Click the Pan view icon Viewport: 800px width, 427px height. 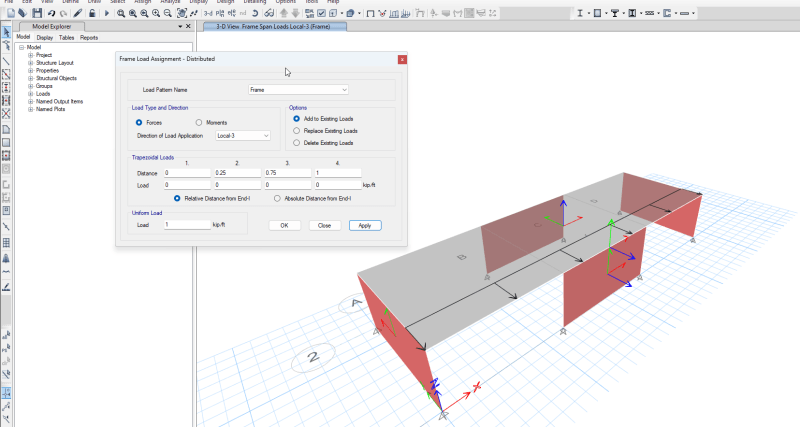point(182,13)
